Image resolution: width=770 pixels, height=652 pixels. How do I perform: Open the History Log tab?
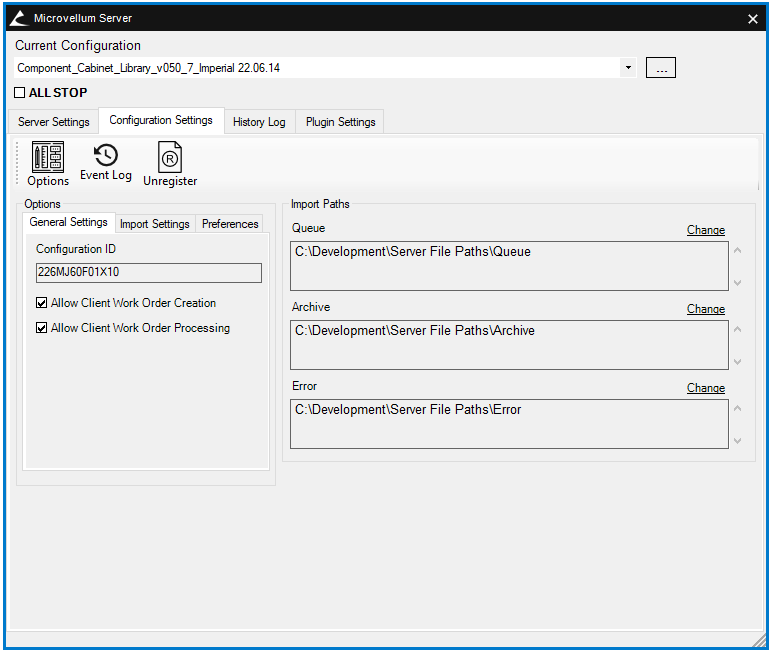tap(259, 122)
